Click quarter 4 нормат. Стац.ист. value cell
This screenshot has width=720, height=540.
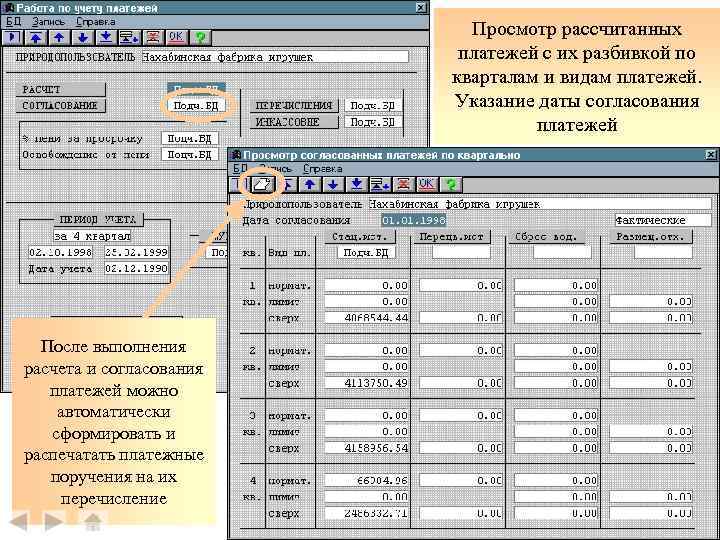[366, 480]
